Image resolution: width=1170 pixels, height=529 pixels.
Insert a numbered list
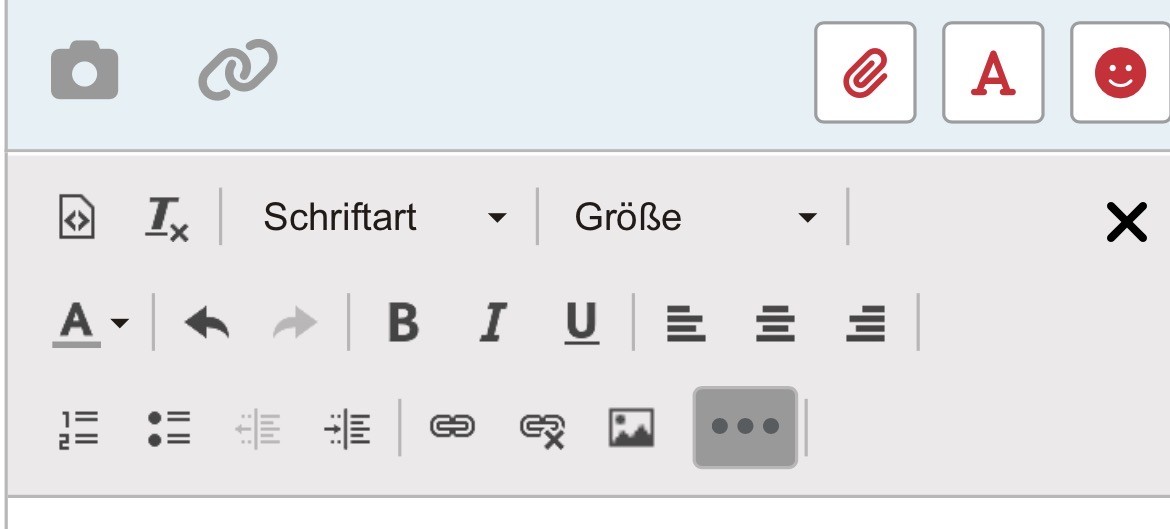pos(78,429)
